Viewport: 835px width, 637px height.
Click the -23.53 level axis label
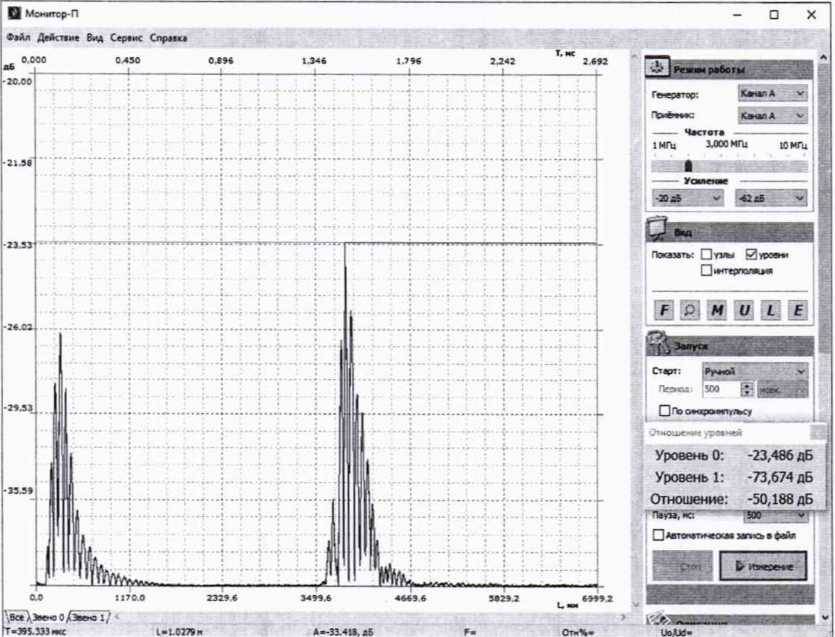(17, 244)
